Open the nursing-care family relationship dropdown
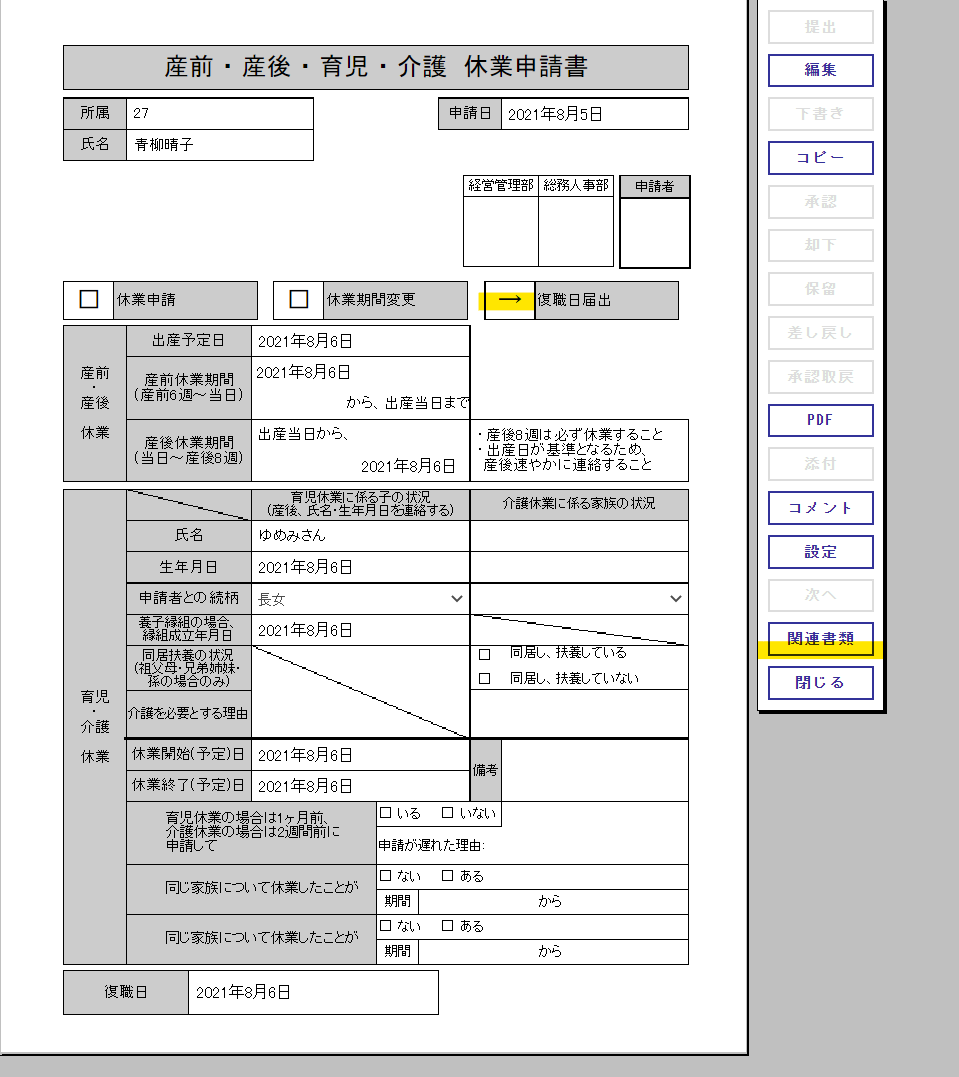The height and width of the screenshot is (1077, 959). pyautogui.click(x=579, y=599)
